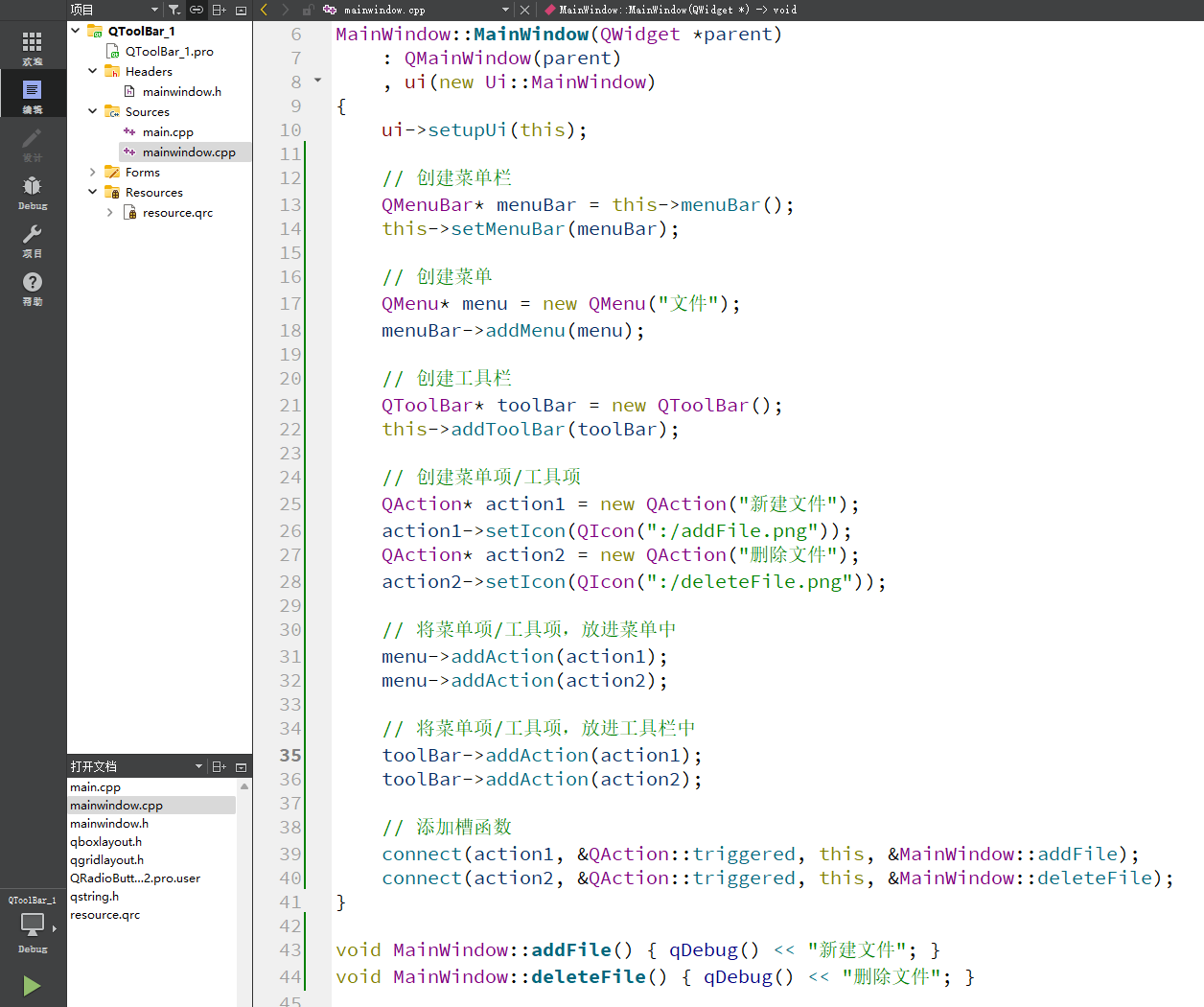Open the Projects (项目) mode

(33, 240)
